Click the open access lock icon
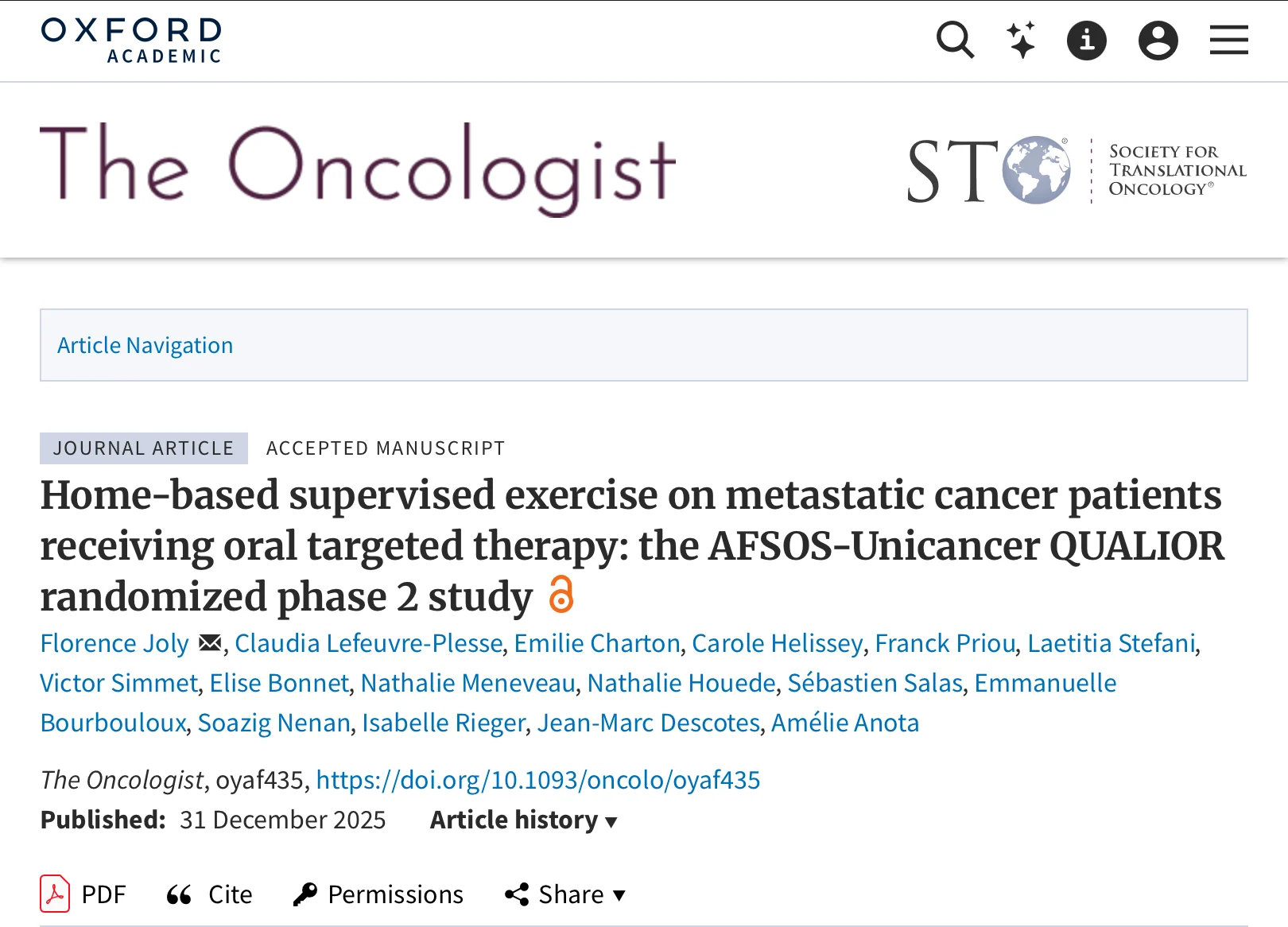 click(563, 596)
